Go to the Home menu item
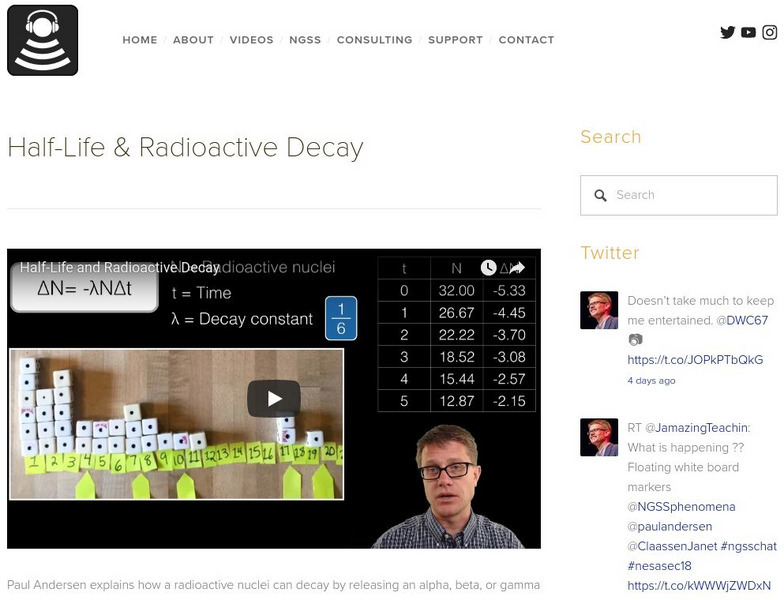Viewport: 784px width, 600px height. [x=140, y=40]
